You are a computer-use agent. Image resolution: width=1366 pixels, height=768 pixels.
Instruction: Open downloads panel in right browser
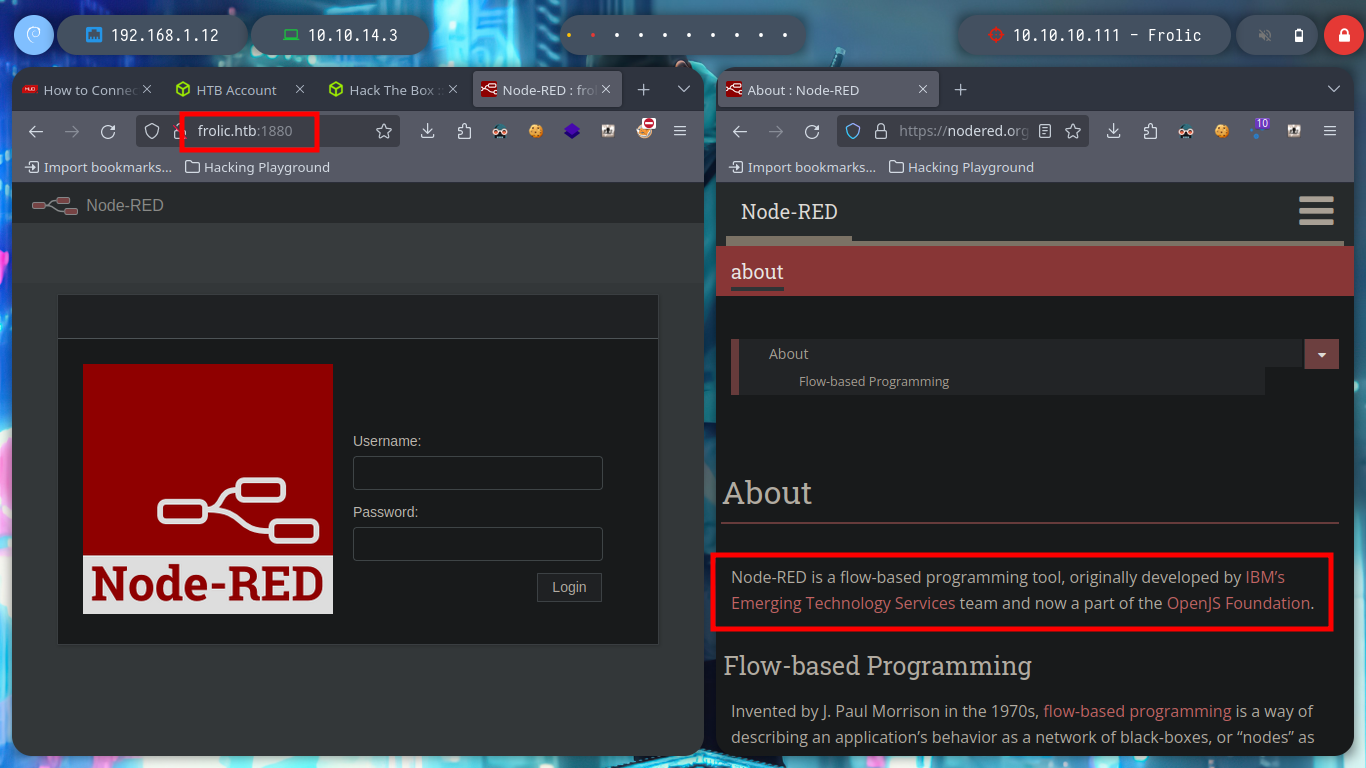pos(1113,131)
